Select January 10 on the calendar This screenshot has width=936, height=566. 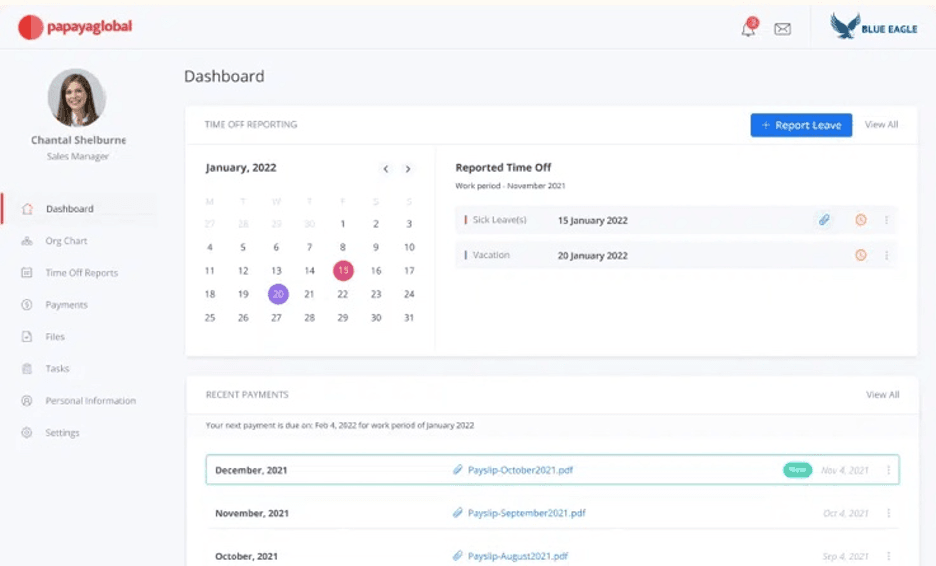click(x=409, y=247)
